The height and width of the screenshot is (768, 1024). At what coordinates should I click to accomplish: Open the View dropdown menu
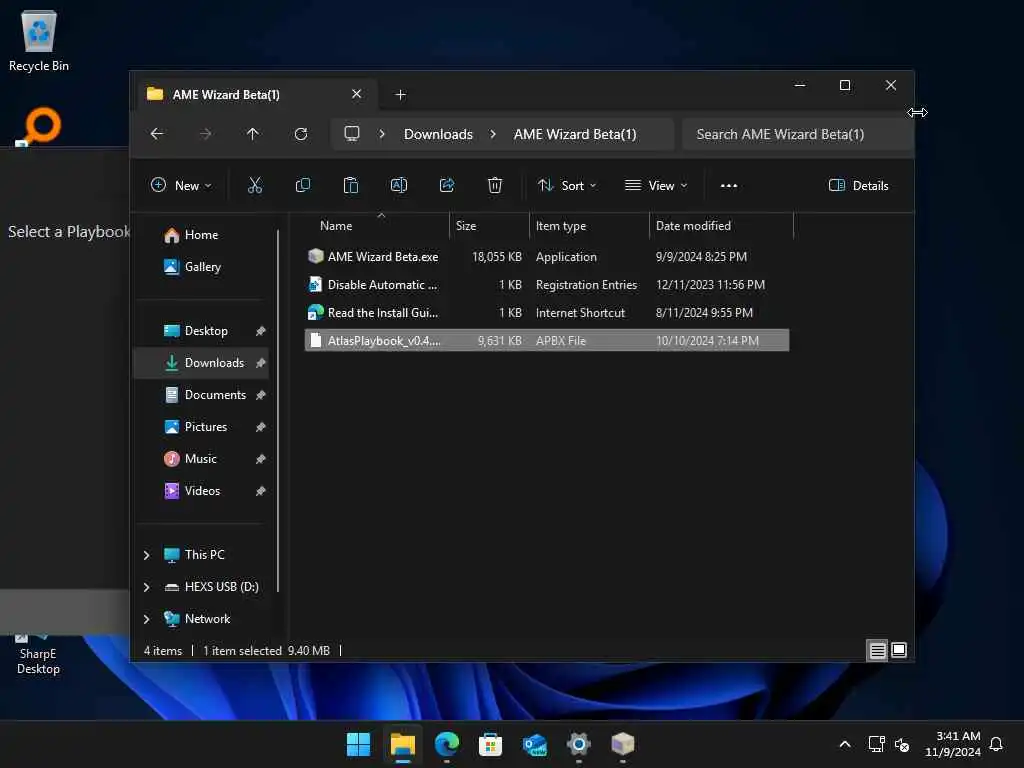pos(656,185)
